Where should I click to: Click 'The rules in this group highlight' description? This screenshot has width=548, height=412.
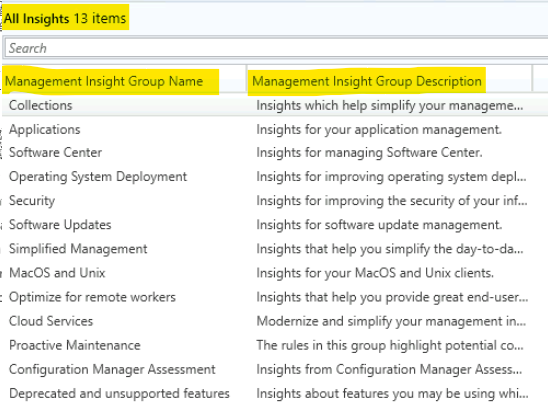[x=390, y=345]
